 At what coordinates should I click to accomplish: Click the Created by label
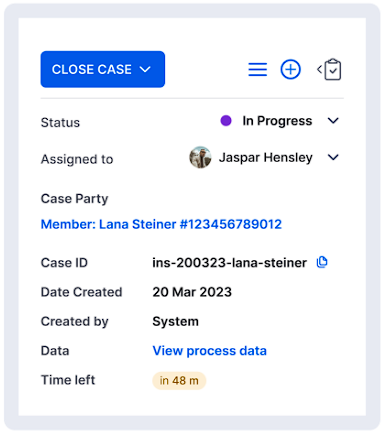coord(74,322)
